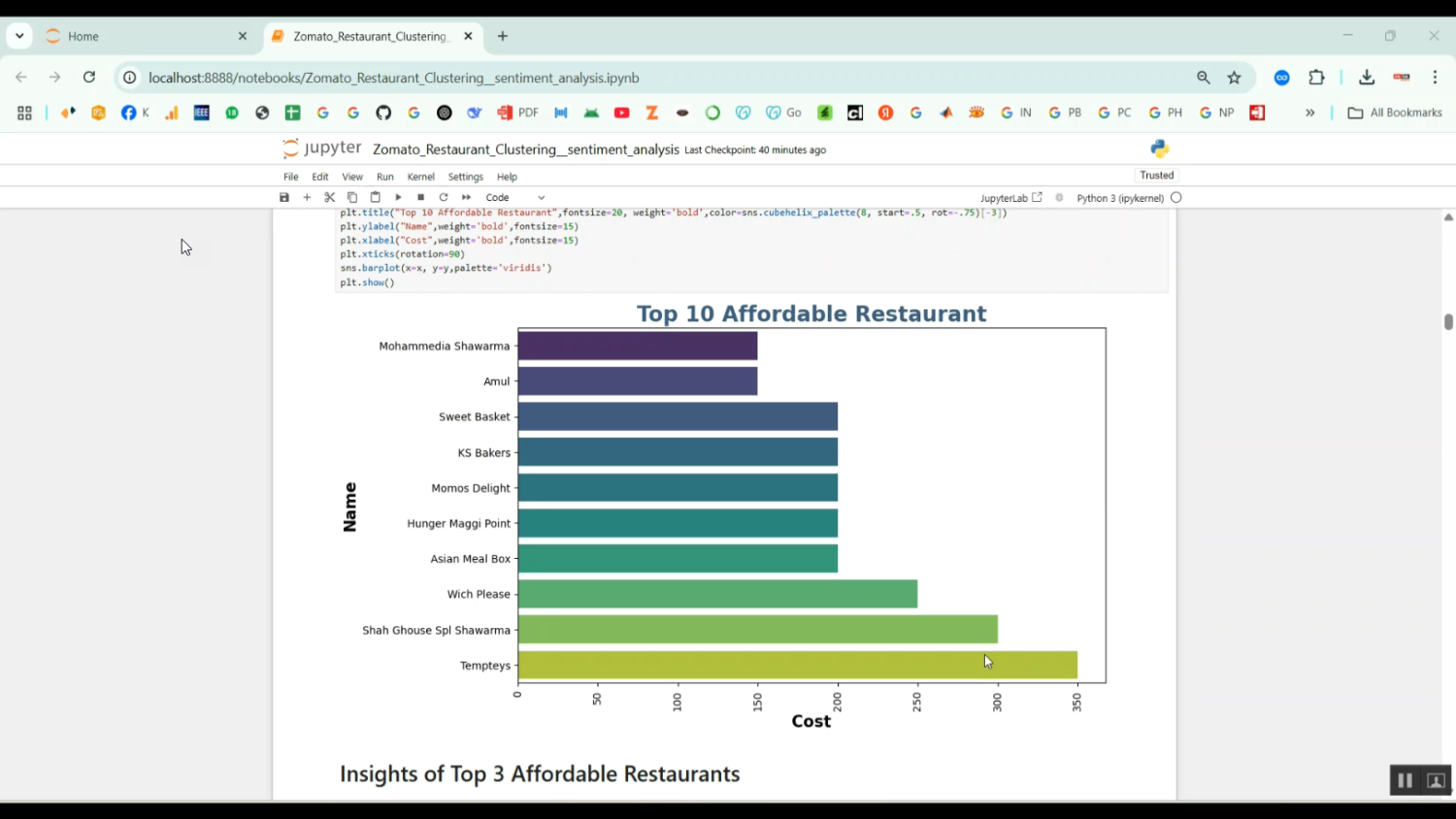Click the Tempteys bar in the chart
The image size is (1456, 819).
point(798,666)
